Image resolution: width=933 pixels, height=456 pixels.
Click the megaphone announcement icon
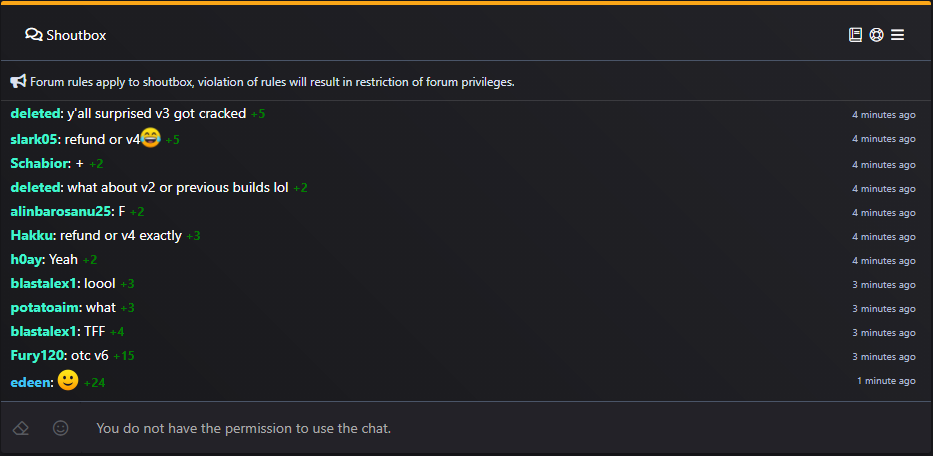[x=18, y=82]
